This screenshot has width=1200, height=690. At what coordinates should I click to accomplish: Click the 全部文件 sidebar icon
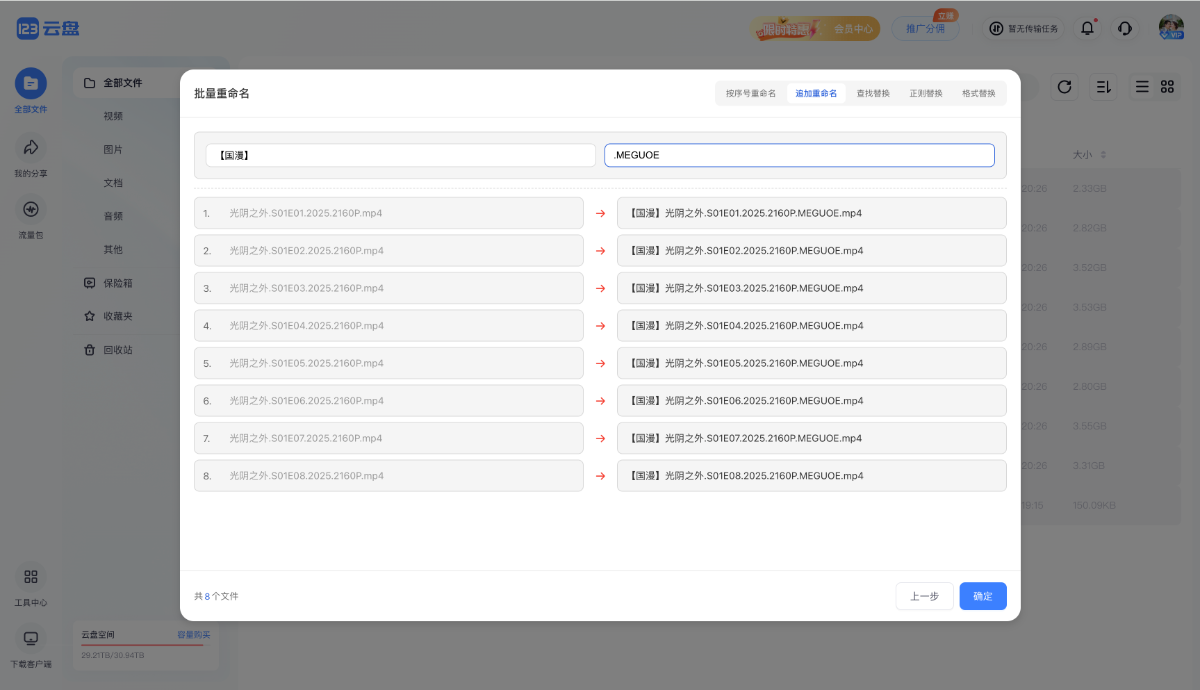click(x=31, y=84)
